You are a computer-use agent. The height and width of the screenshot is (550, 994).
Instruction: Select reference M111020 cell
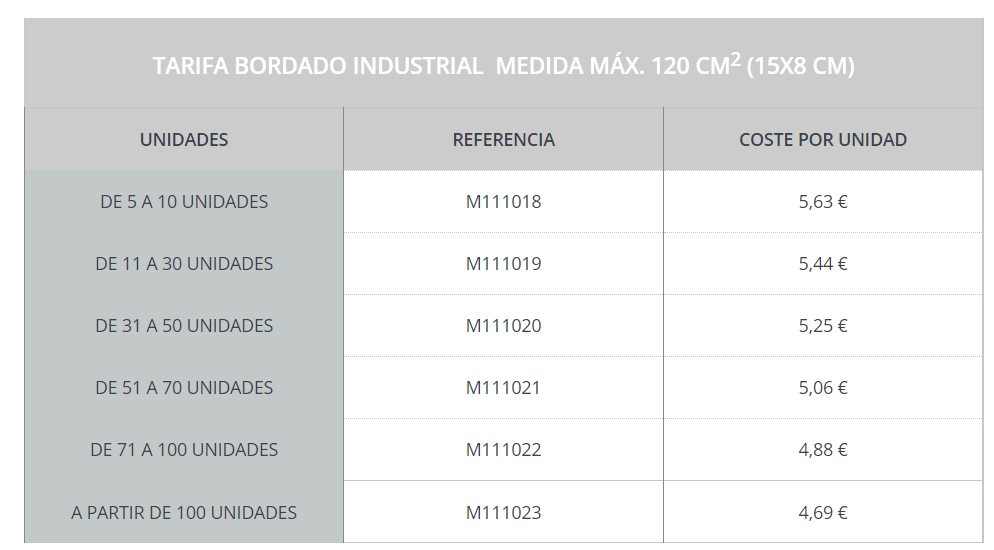[503, 326]
